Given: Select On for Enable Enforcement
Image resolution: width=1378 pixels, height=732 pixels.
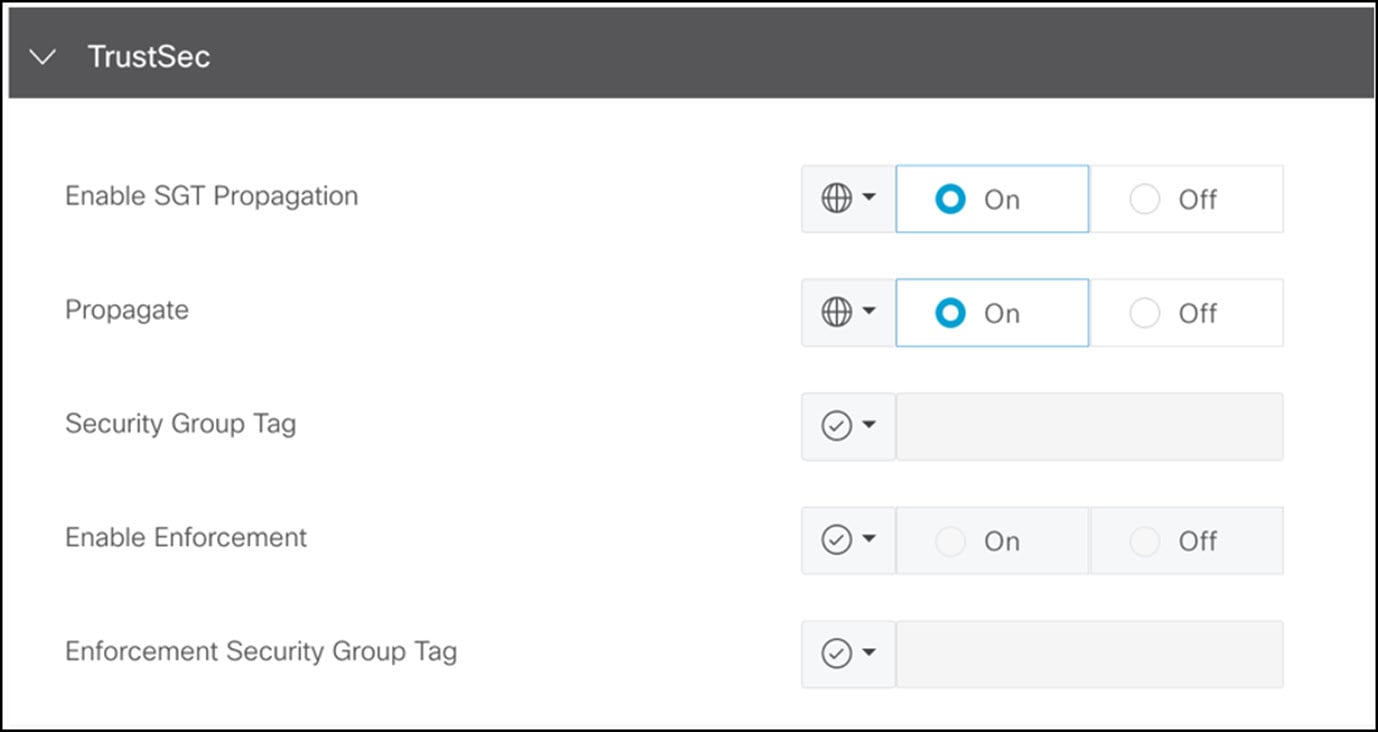Looking at the screenshot, I should (x=992, y=541).
